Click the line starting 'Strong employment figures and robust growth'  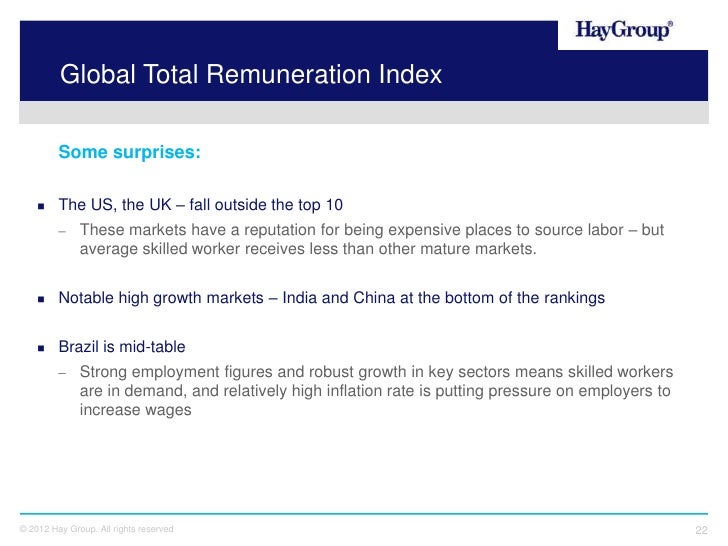[377, 372]
